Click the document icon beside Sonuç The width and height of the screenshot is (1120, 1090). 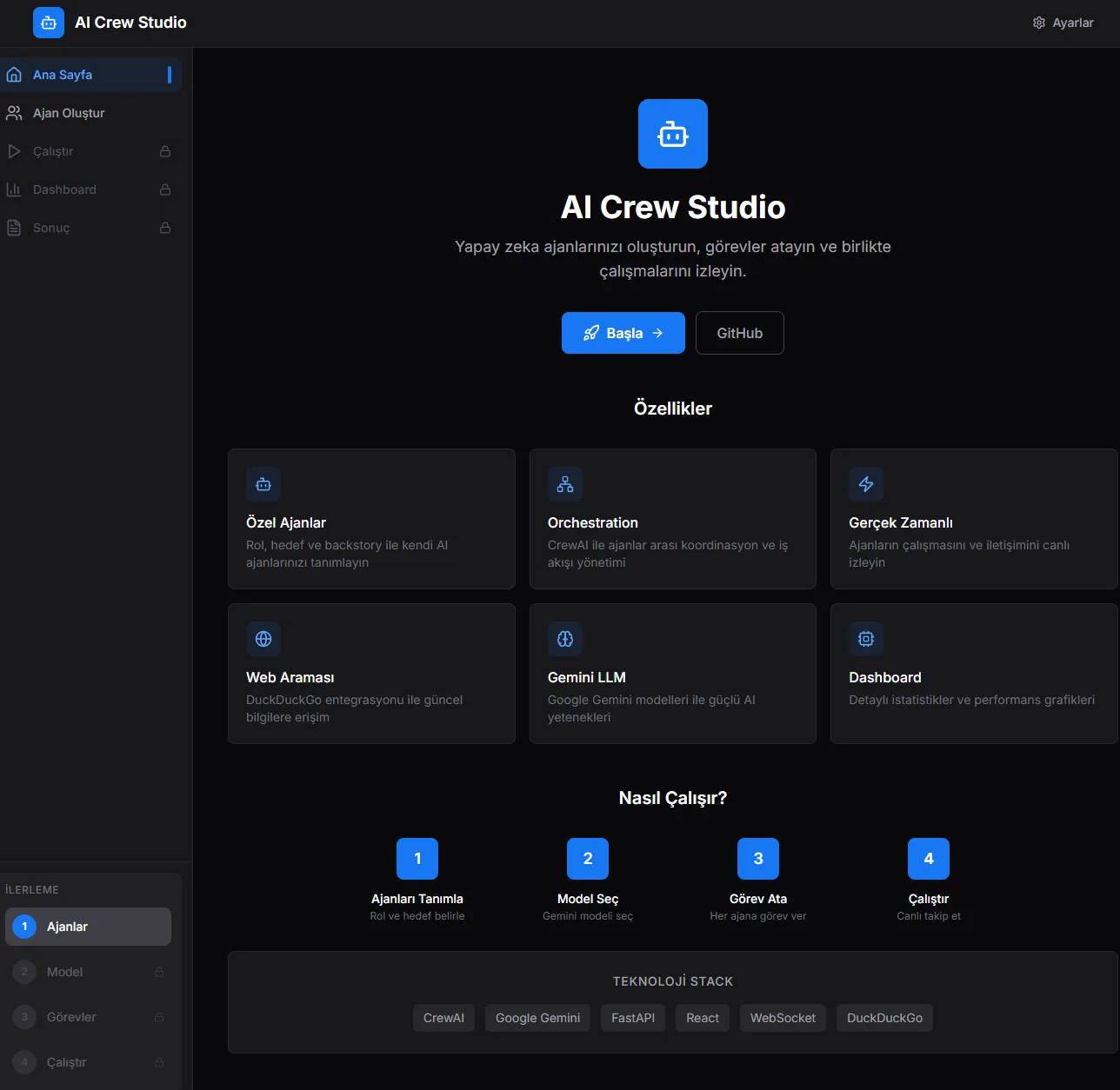point(14,228)
